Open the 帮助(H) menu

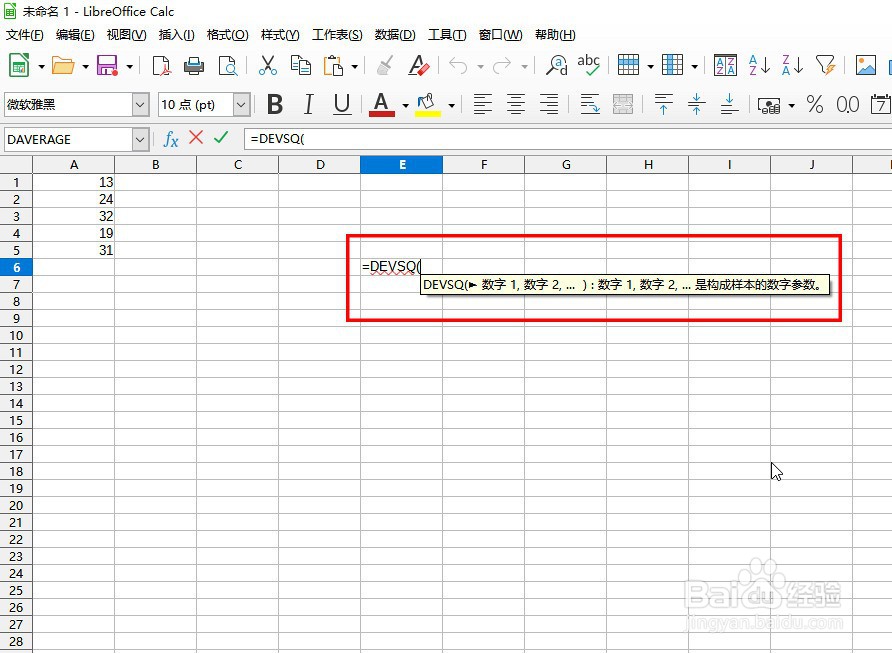(x=555, y=35)
